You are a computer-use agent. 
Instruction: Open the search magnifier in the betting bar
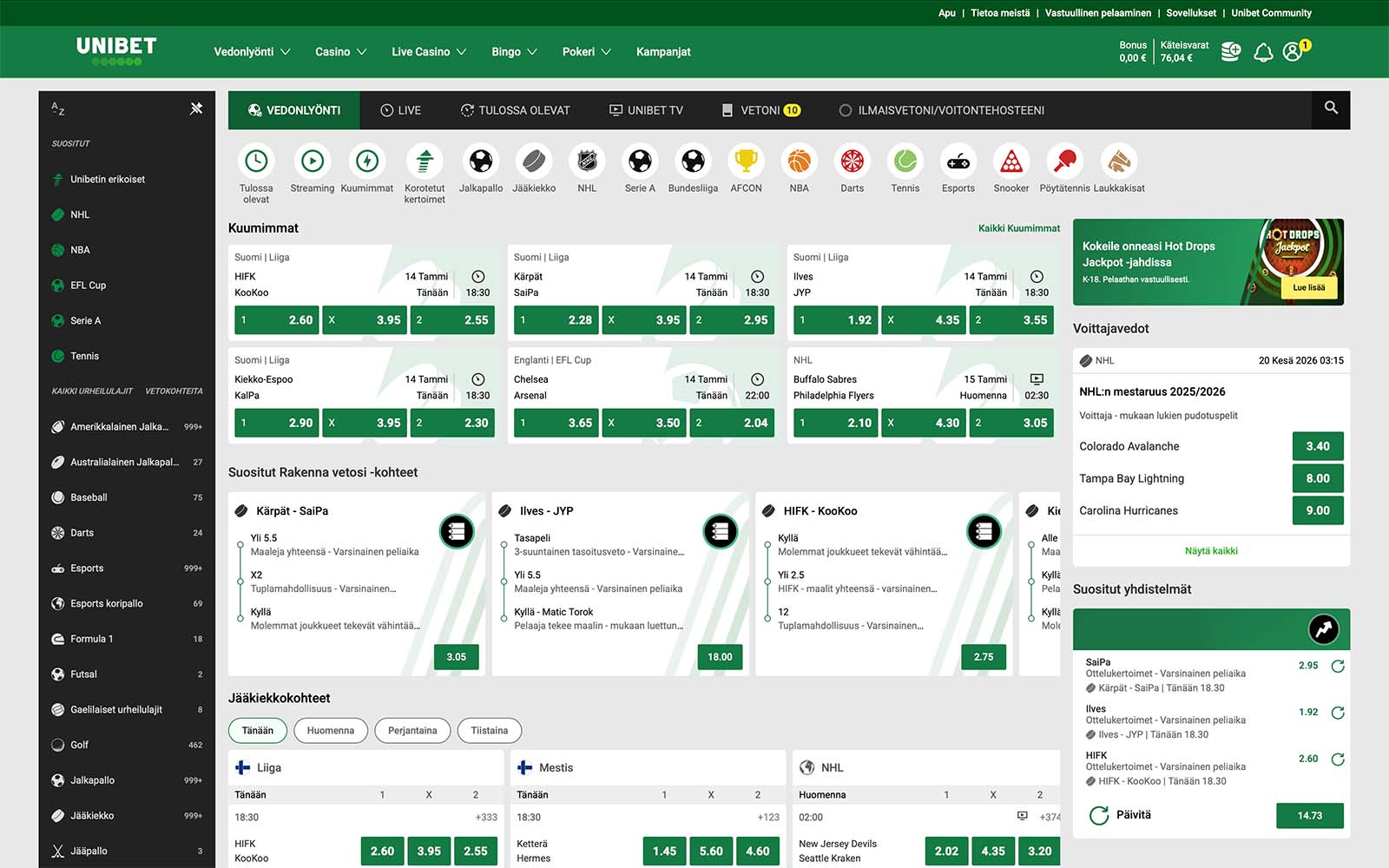1331,108
